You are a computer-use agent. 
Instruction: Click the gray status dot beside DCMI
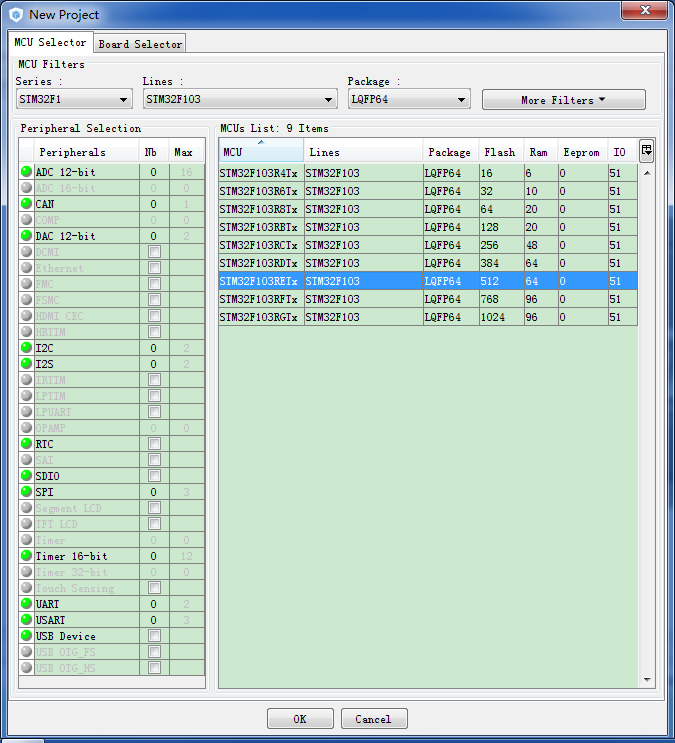point(27,252)
